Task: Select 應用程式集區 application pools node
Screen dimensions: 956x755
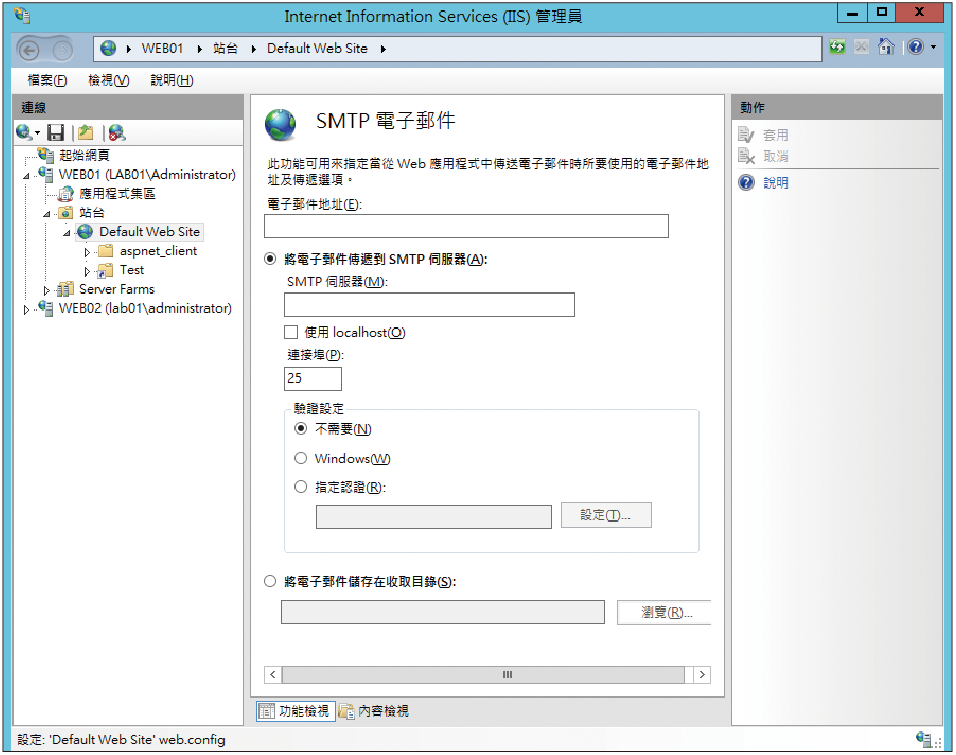Action: [117, 193]
